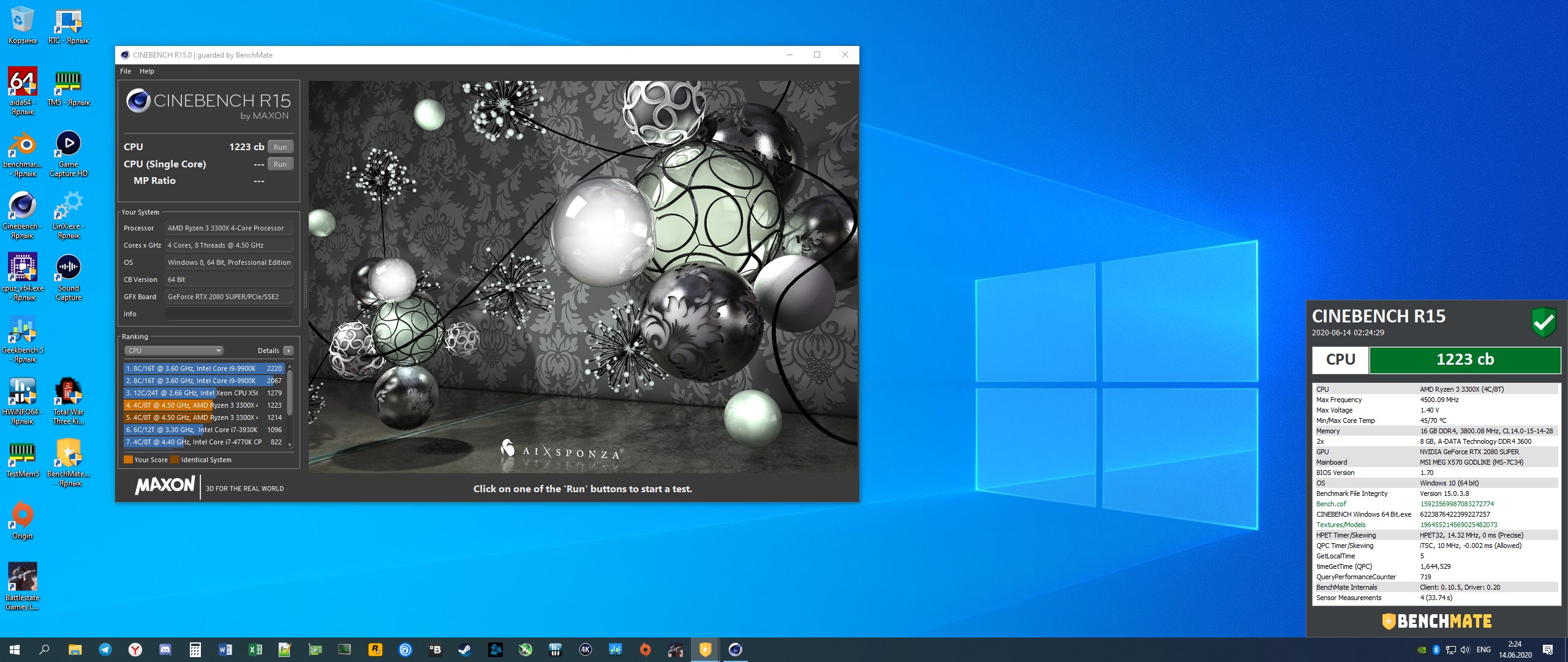Open Telegram from the taskbar
The height and width of the screenshot is (662, 1568).
[x=105, y=650]
